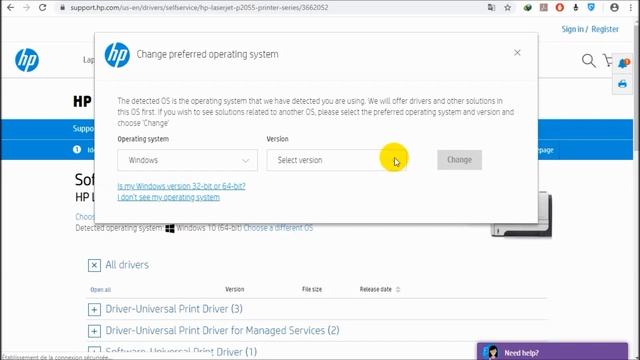
Task: Open site search magnifier icon
Action: click(x=588, y=61)
